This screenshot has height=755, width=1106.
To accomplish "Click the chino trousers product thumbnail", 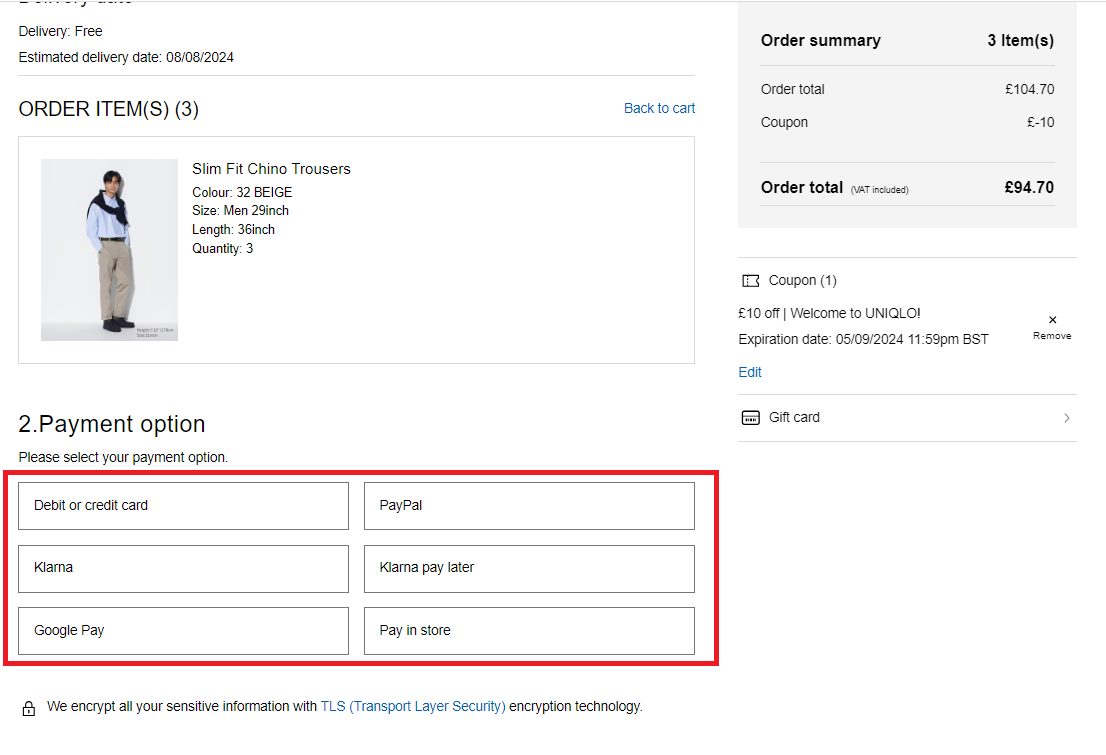I will point(109,250).
